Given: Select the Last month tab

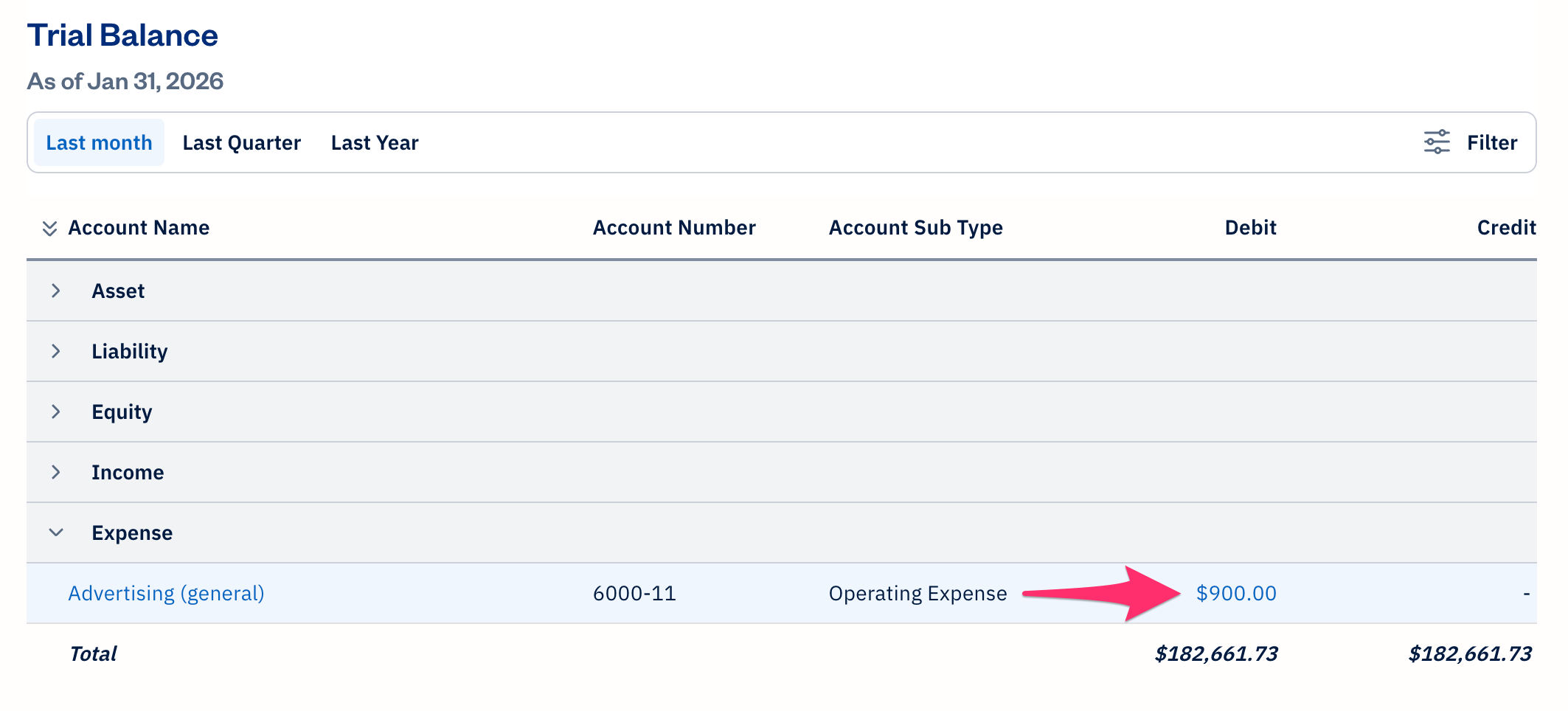Looking at the screenshot, I should point(99,142).
